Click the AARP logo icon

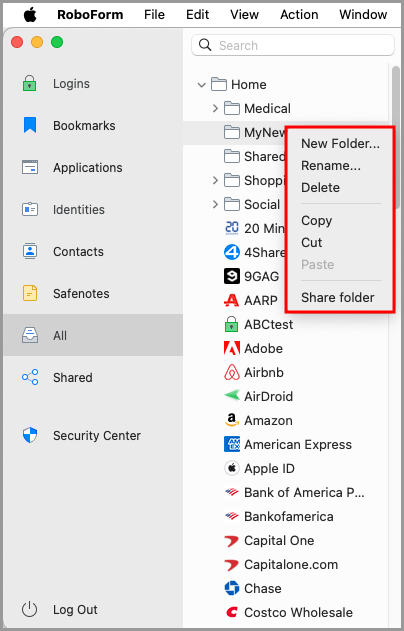point(232,300)
